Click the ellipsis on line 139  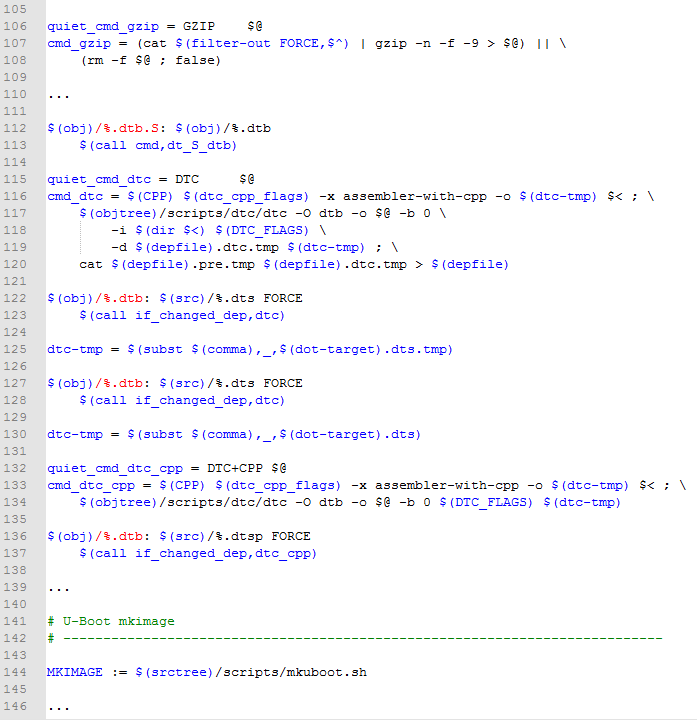click(59, 590)
